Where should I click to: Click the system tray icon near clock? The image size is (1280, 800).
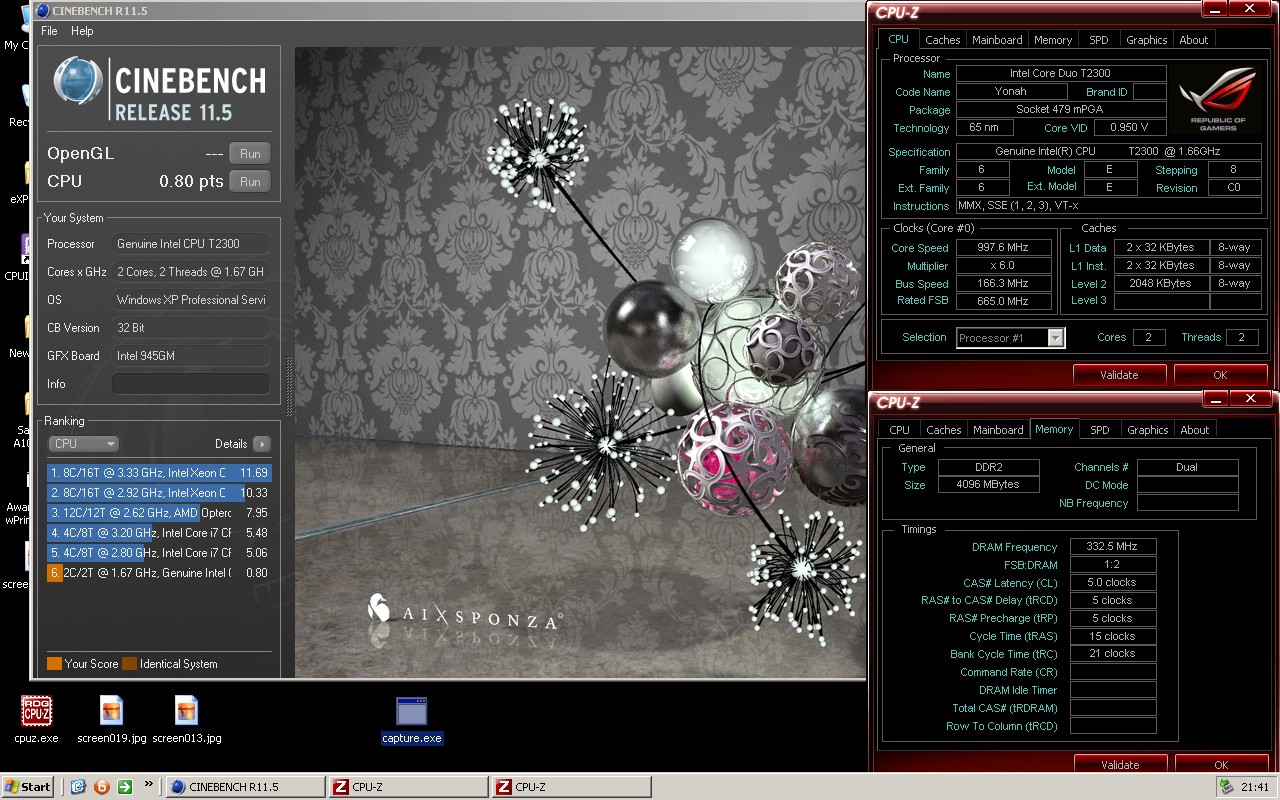(x=1226, y=787)
